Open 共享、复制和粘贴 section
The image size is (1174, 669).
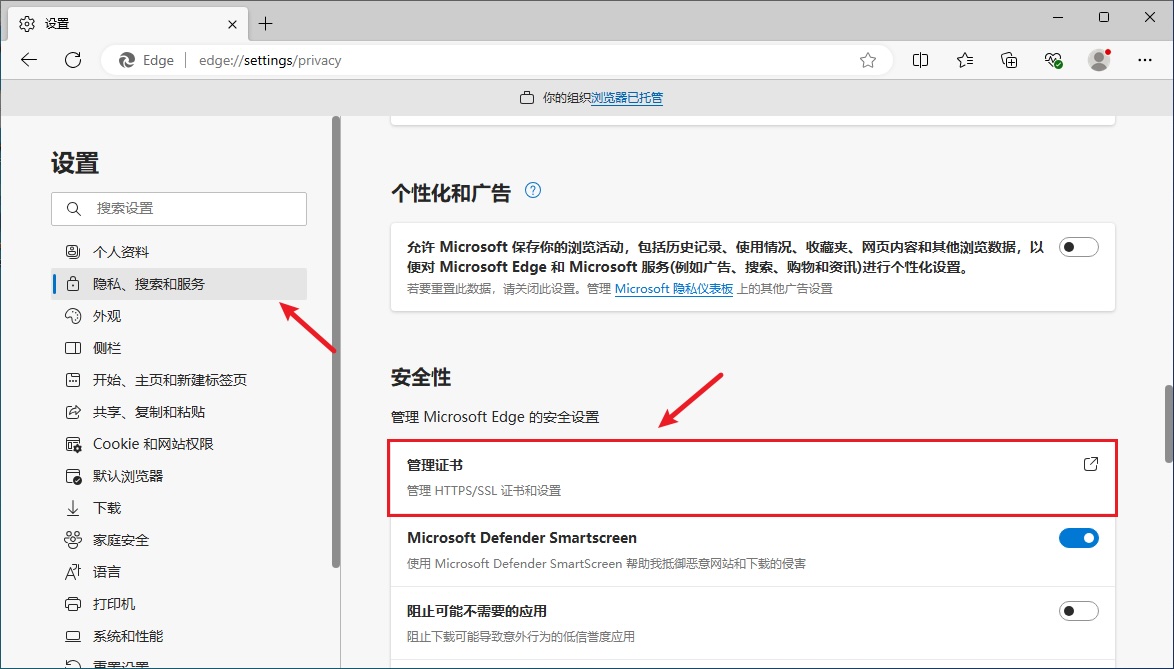[x=179, y=412]
